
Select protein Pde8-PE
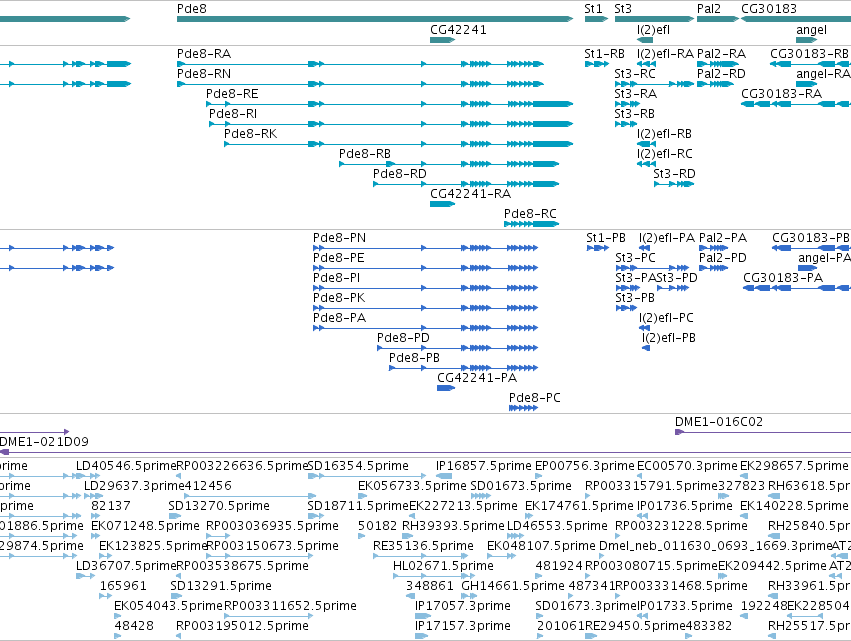click(x=426, y=268)
